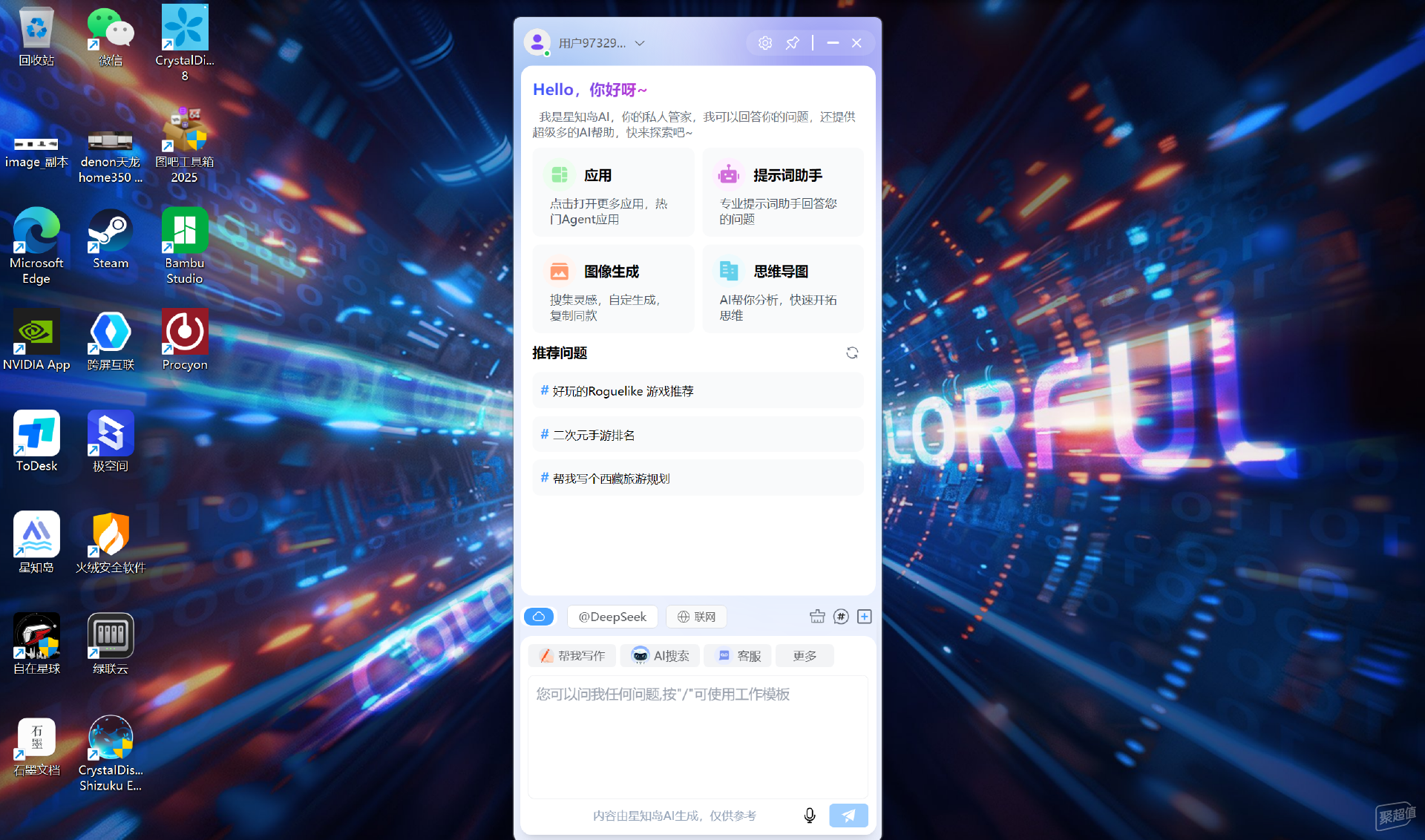Open 自在星球 desktop shortcut
This screenshot has width=1425, height=840.
36,644
